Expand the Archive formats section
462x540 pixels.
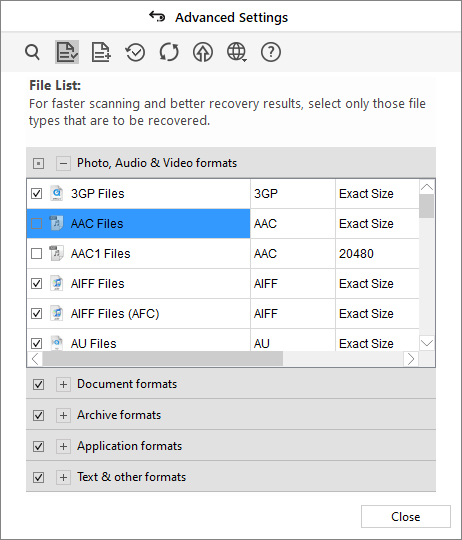(x=63, y=415)
